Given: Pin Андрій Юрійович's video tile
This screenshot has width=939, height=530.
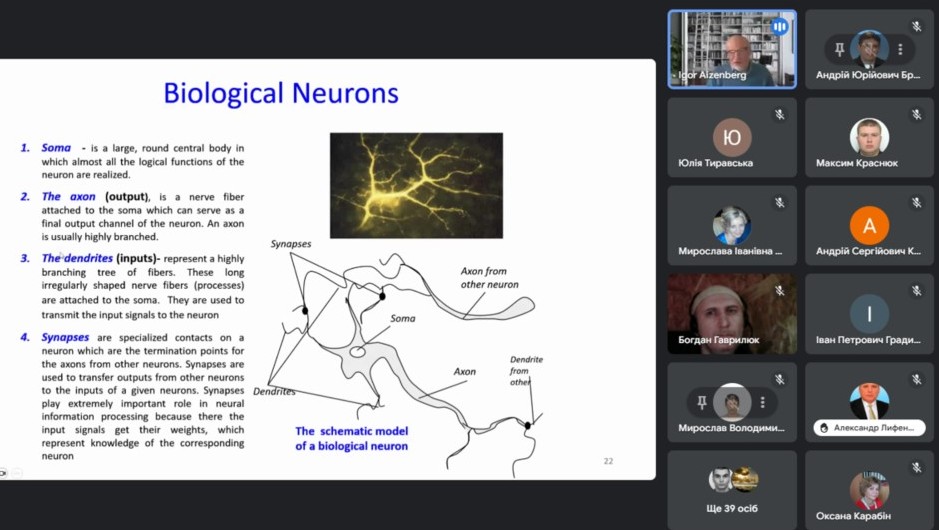Looking at the screenshot, I should pos(840,49).
